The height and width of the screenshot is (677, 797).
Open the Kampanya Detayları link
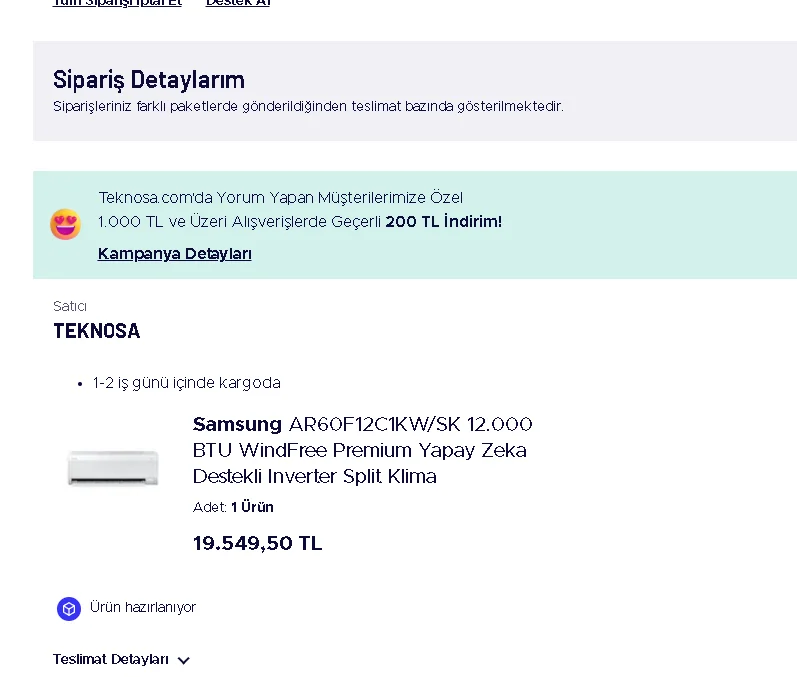[x=174, y=253]
